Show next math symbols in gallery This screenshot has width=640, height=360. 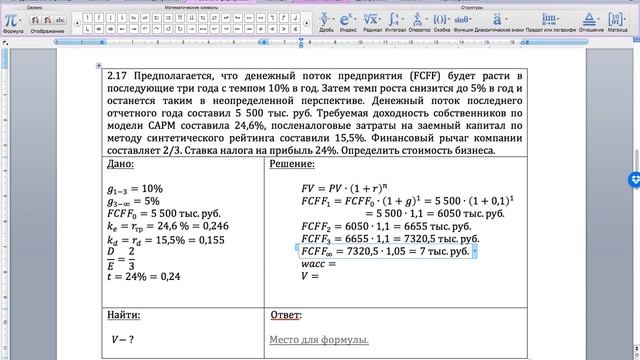[x=307, y=23]
